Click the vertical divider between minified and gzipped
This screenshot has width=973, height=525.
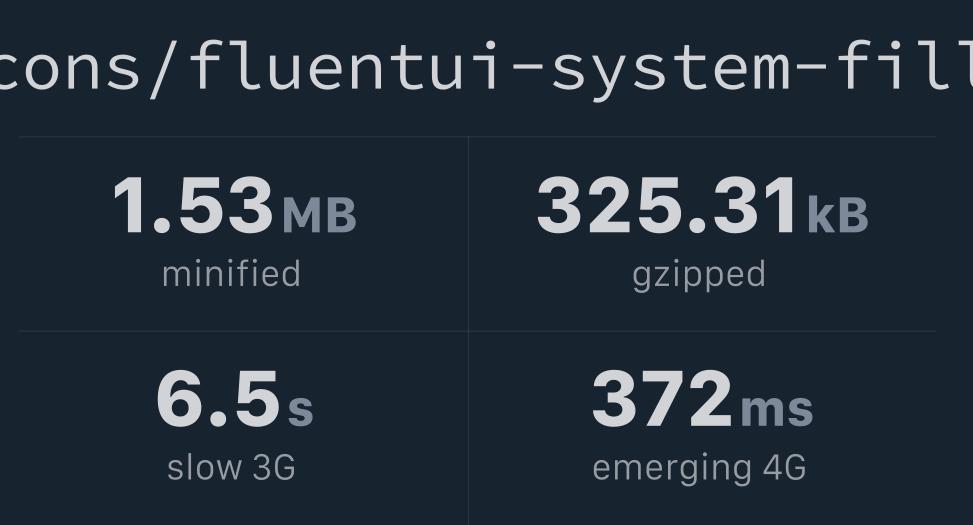(x=468, y=234)
